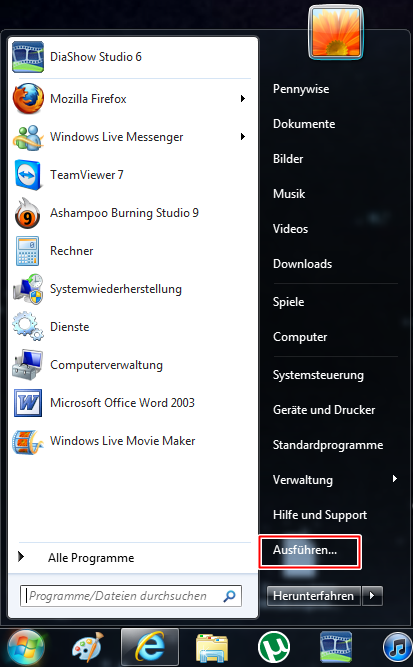Open Systemsteuerung from the right pane
The width and height of the screenshot is (413, 667).
[318, 375]
